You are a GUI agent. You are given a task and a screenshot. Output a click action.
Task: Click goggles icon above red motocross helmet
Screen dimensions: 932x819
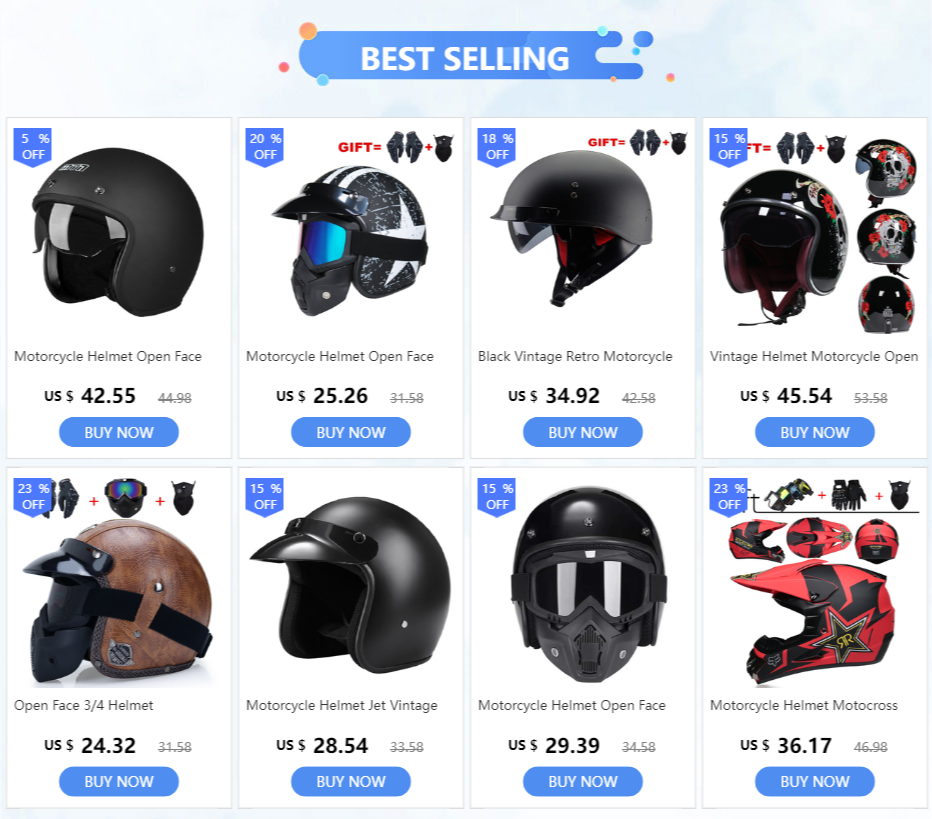click(788, 494)
